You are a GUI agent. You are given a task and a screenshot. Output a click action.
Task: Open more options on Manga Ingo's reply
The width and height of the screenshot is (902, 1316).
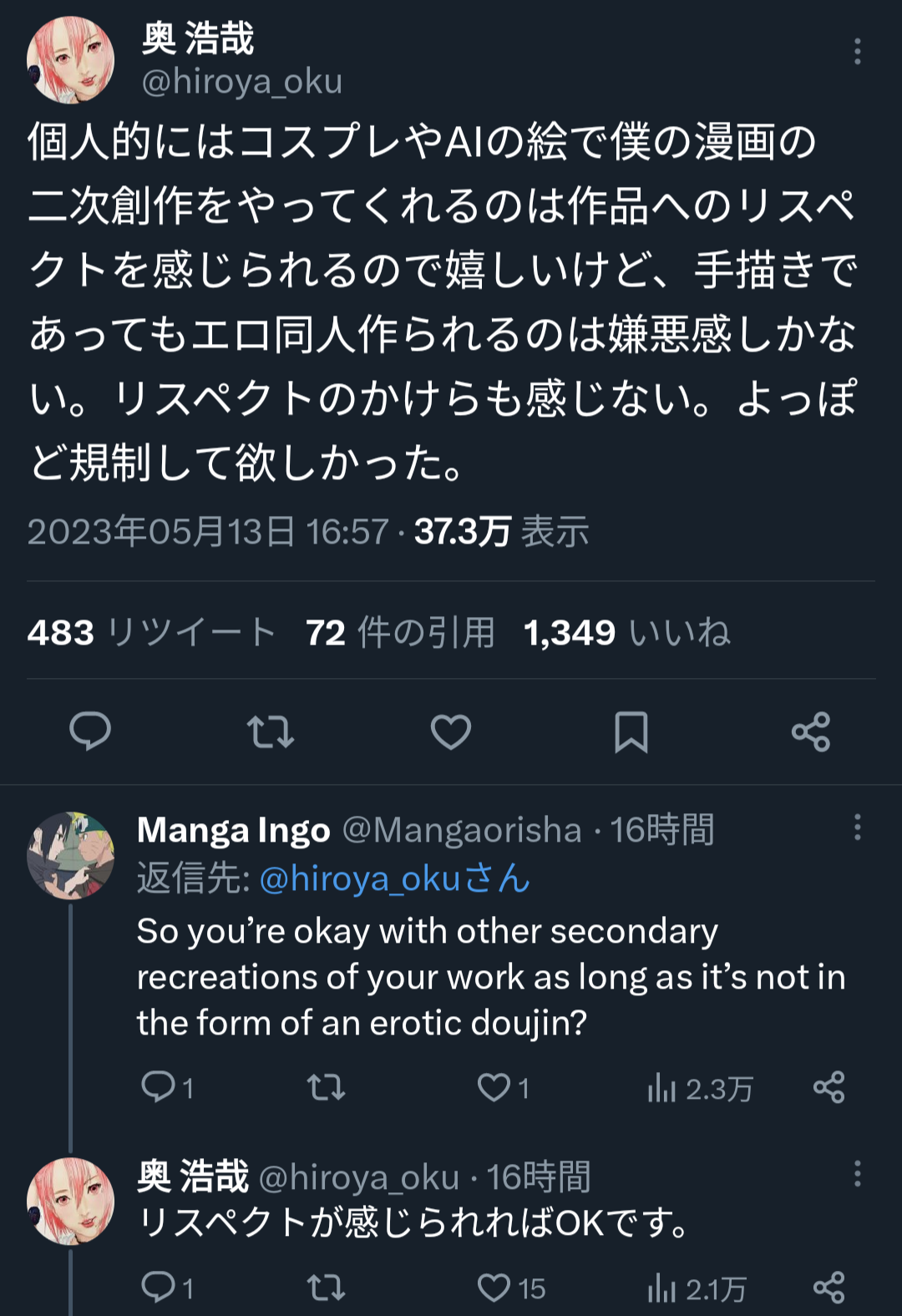(x=857, y=828)
